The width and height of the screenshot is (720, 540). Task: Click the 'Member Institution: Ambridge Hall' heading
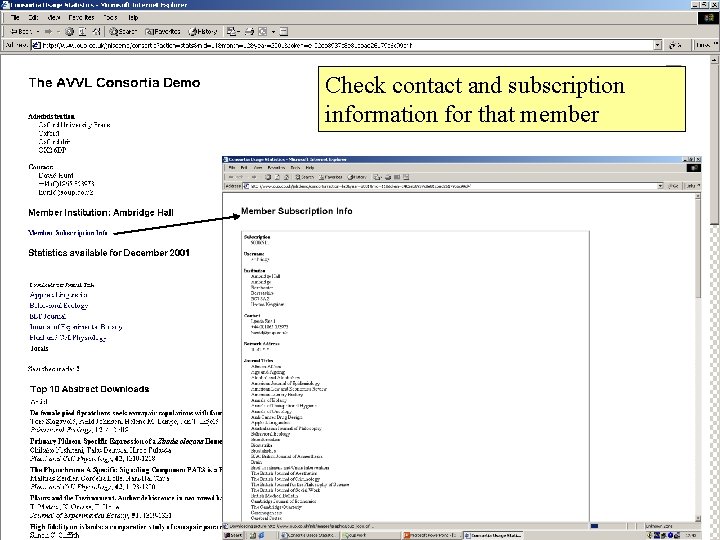tap(101, 213)
